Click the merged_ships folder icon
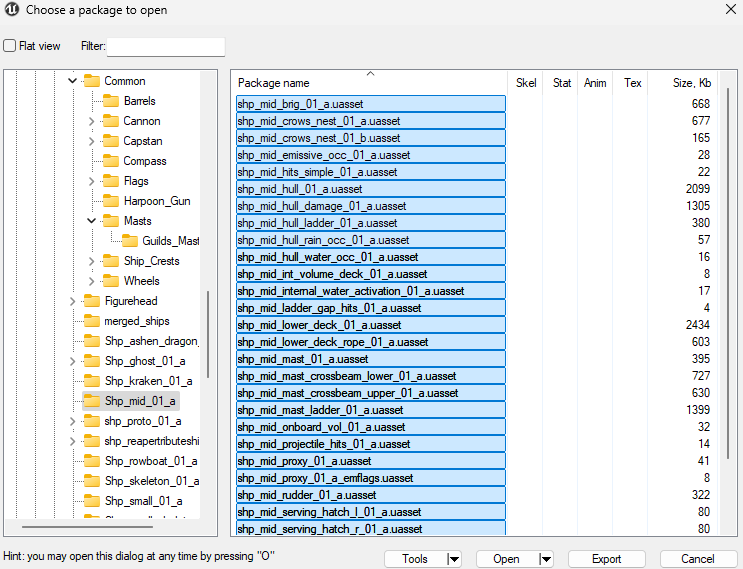 (91, 321)
